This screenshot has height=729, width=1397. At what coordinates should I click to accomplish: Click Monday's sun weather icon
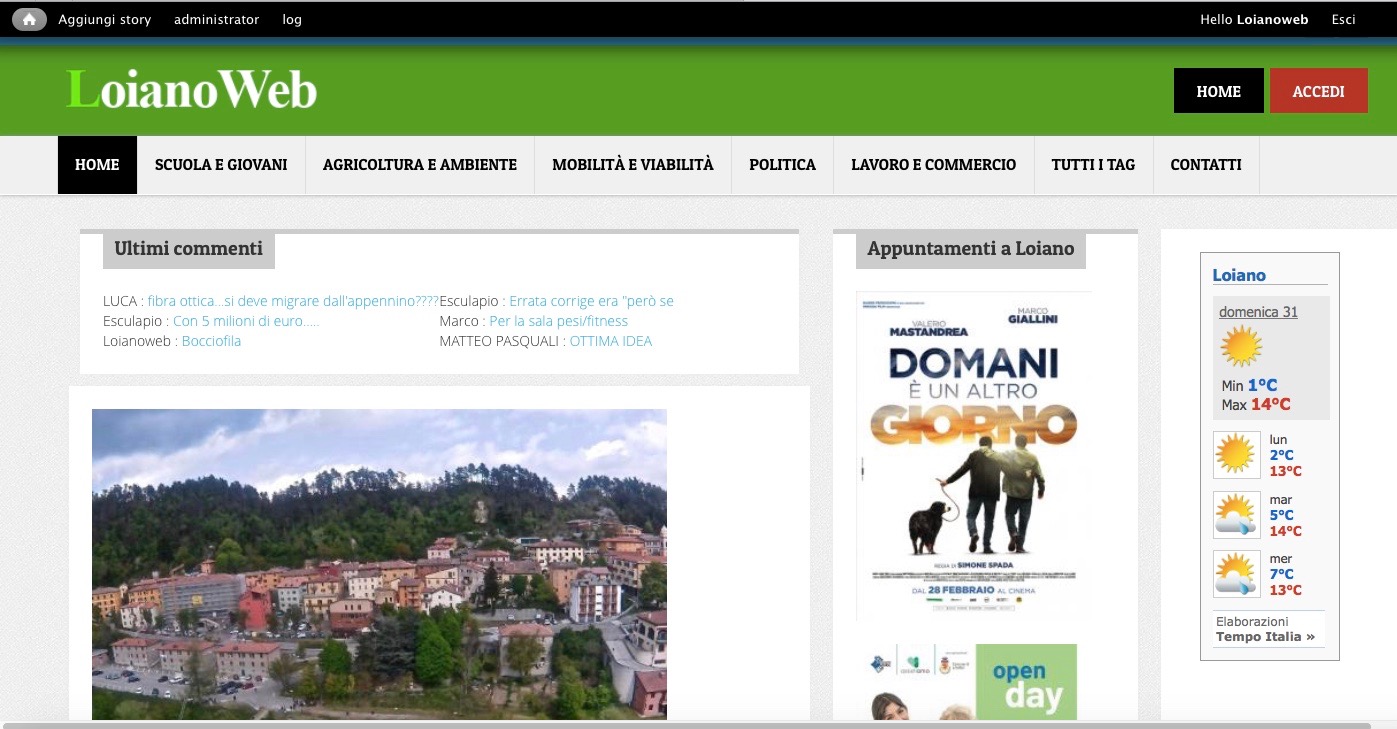pos(1236,455)
